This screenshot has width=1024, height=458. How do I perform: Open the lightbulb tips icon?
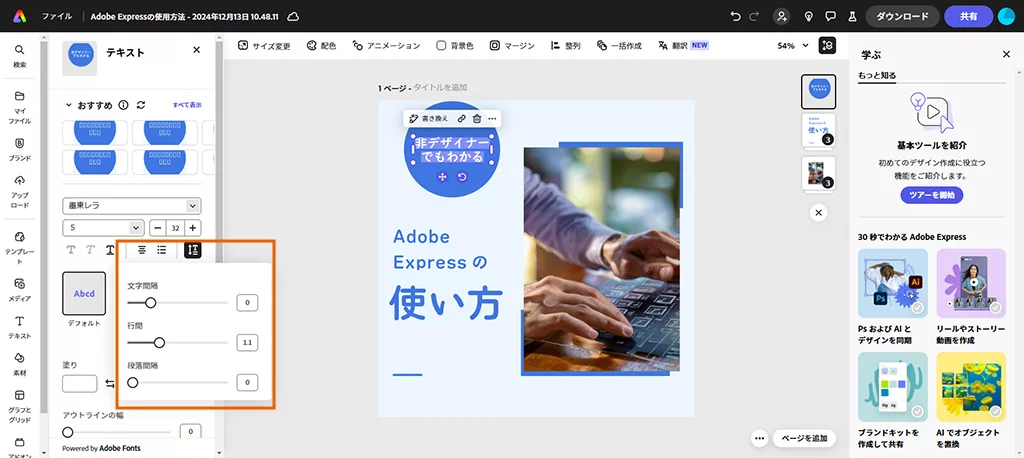click(809, 16)
